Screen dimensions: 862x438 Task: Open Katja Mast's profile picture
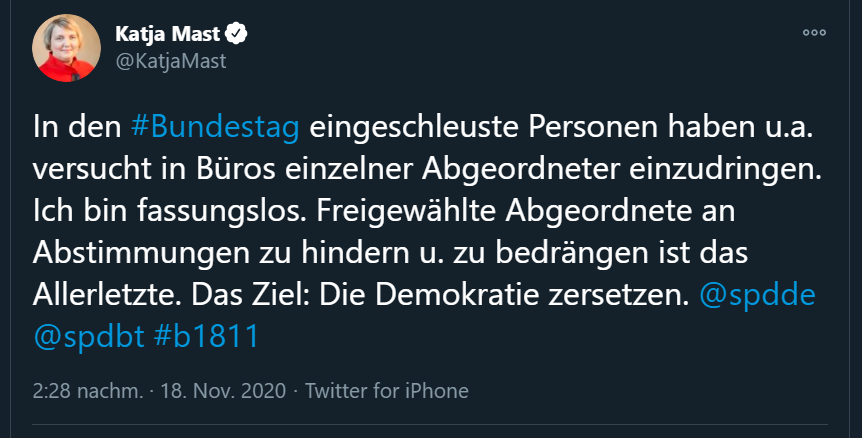coord(67,48)
